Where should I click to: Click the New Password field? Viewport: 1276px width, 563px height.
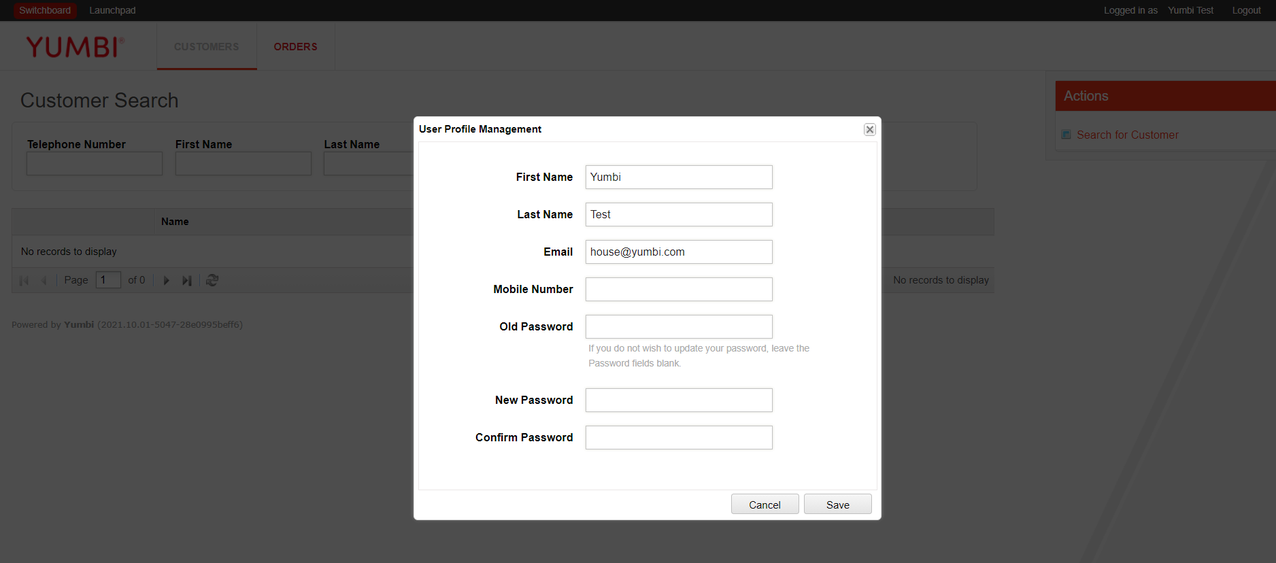tap(679, 400)
